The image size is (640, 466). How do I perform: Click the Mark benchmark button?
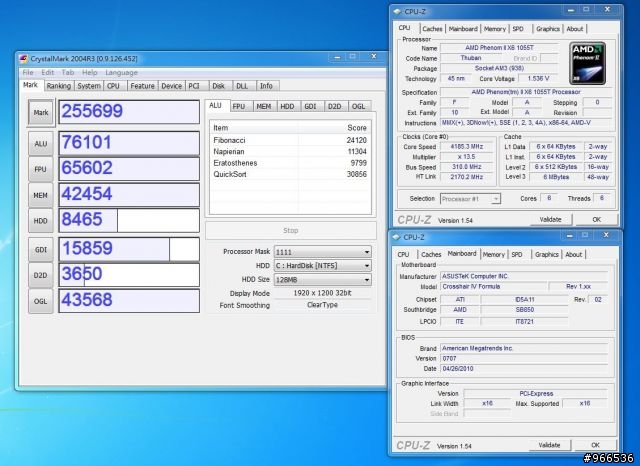pyautogui.click(x=41, y=112)
